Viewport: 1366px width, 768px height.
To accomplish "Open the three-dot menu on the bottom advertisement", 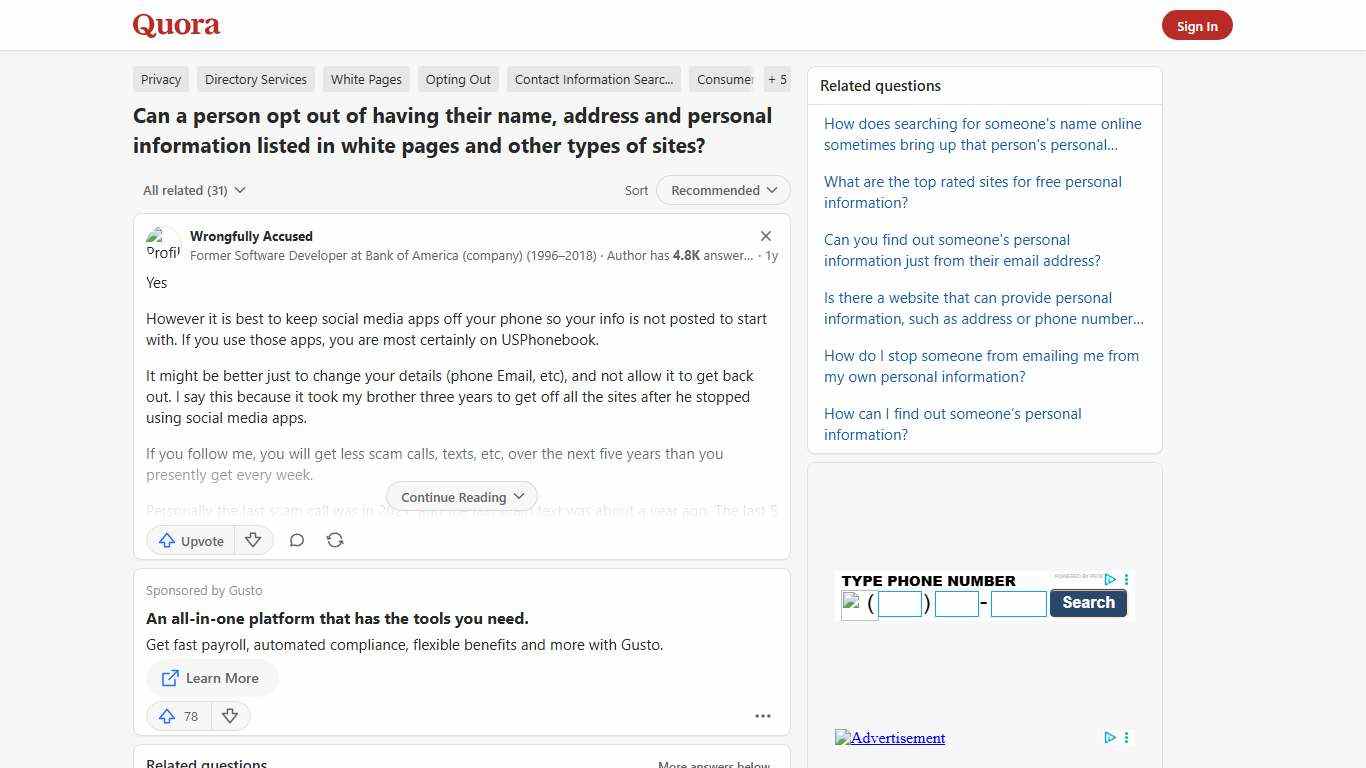I will pyautogui.click(x=1126, y=738).
